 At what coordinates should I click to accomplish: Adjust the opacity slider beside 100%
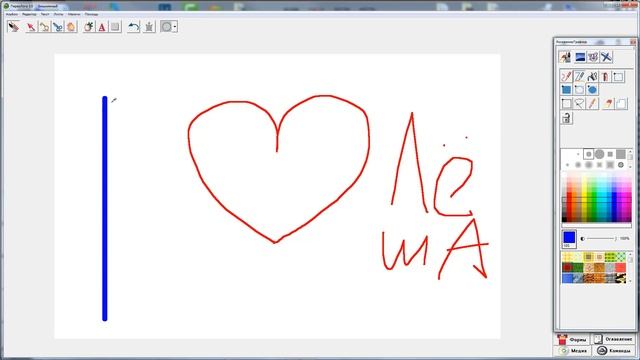tap(601, 238)
